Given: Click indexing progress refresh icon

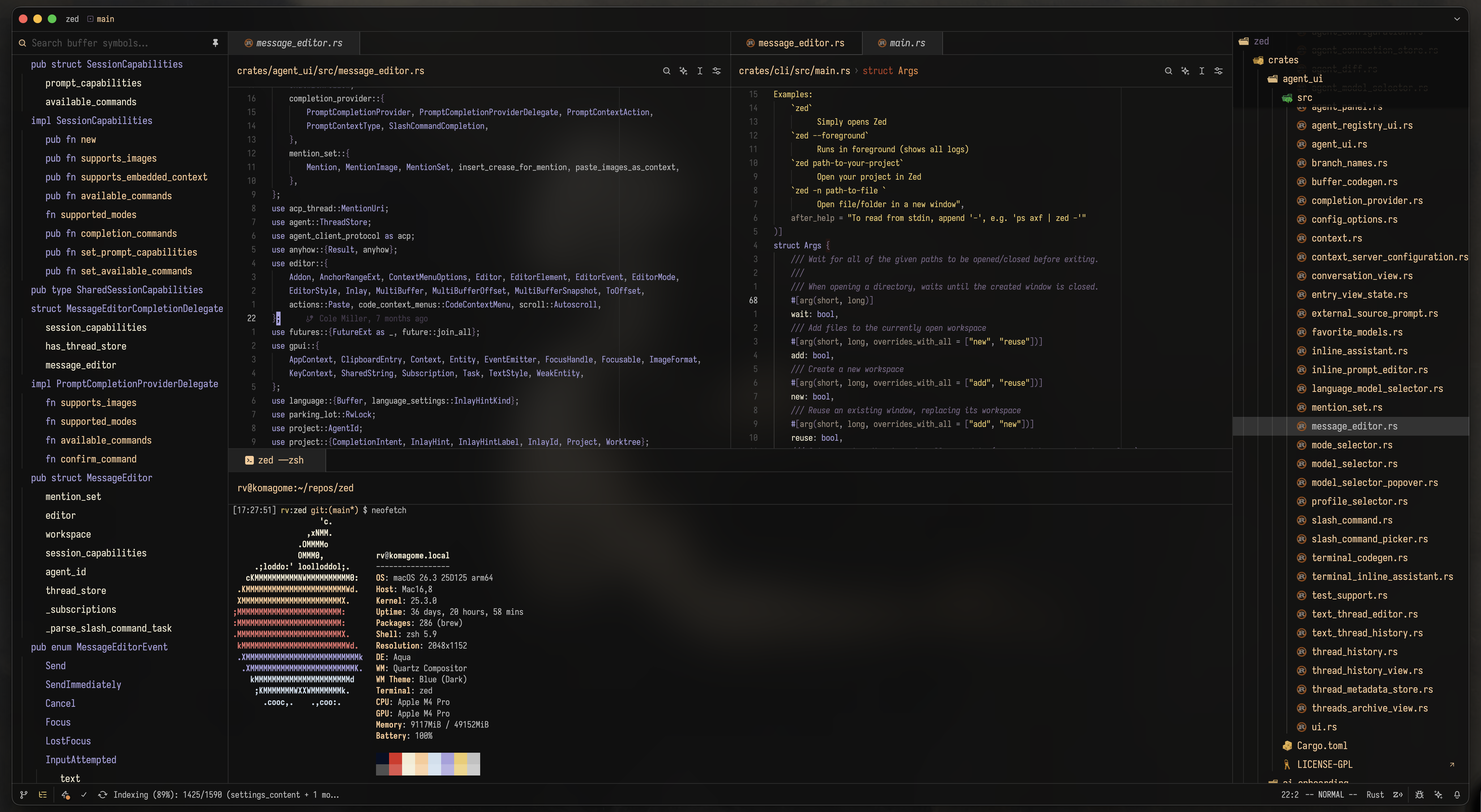Looking at the screenshot, I should [x=102, y=795].
